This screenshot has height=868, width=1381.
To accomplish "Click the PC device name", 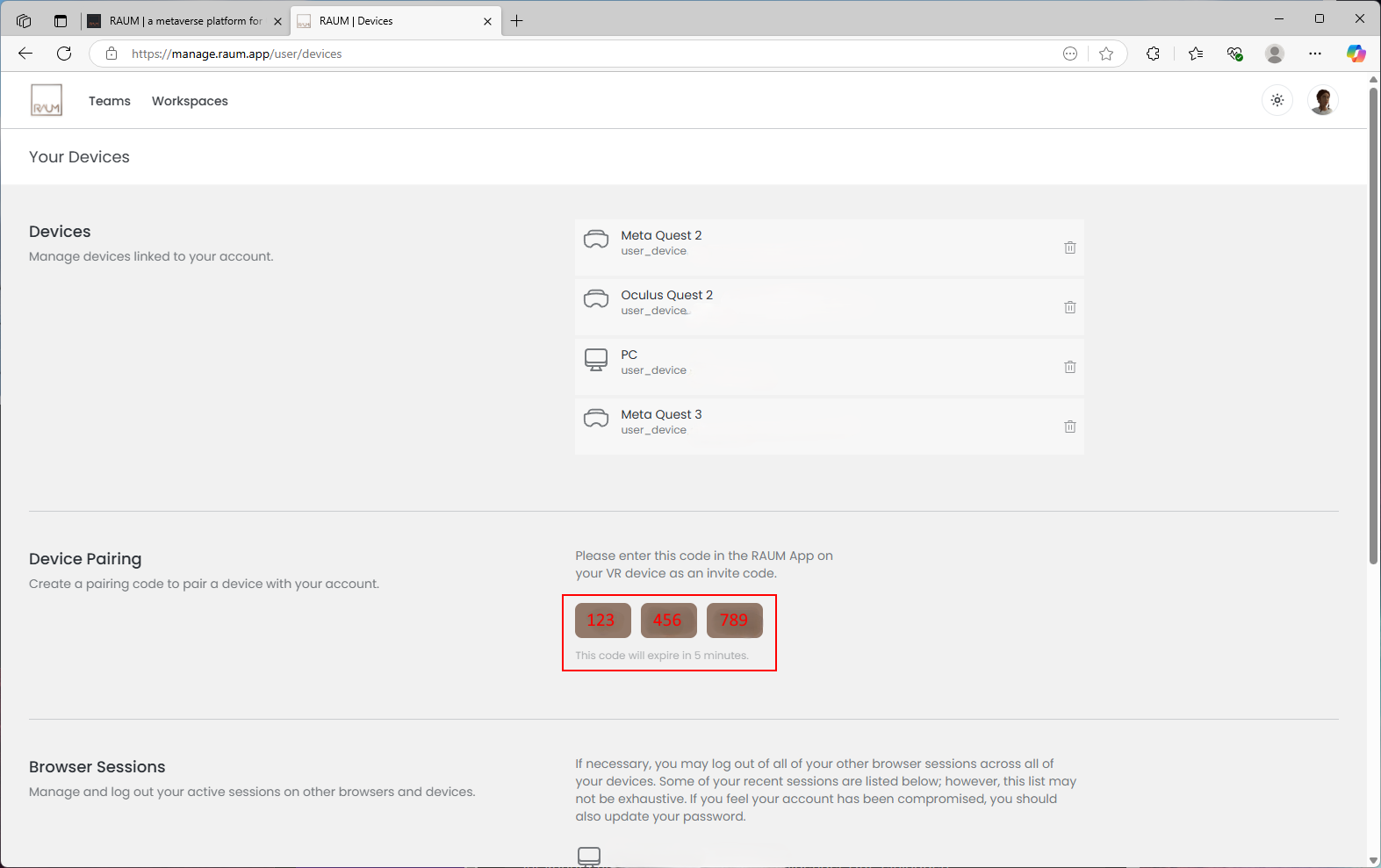I will (x=629, y=355).
